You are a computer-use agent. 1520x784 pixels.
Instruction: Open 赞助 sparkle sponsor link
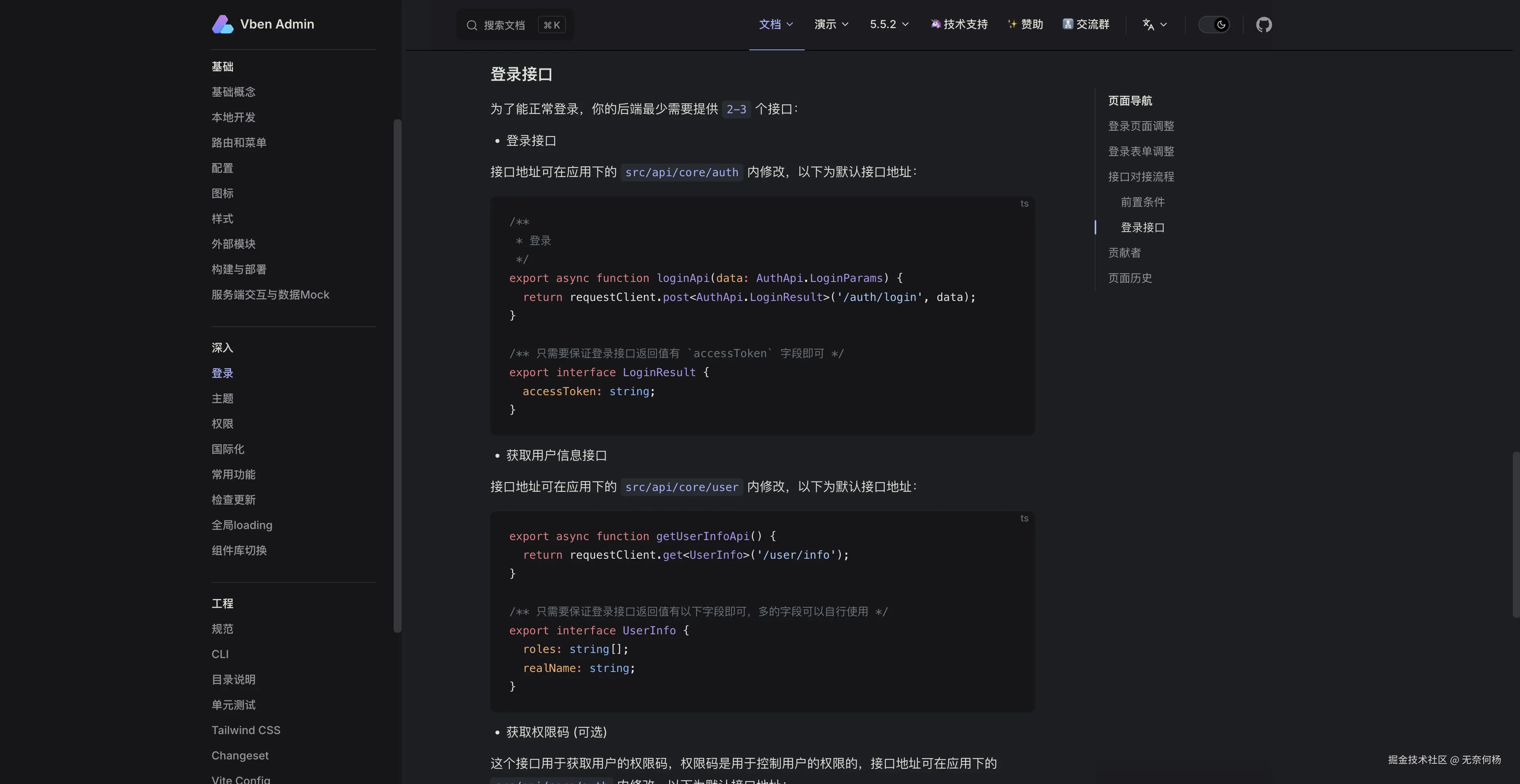[x=1025, y=24]
